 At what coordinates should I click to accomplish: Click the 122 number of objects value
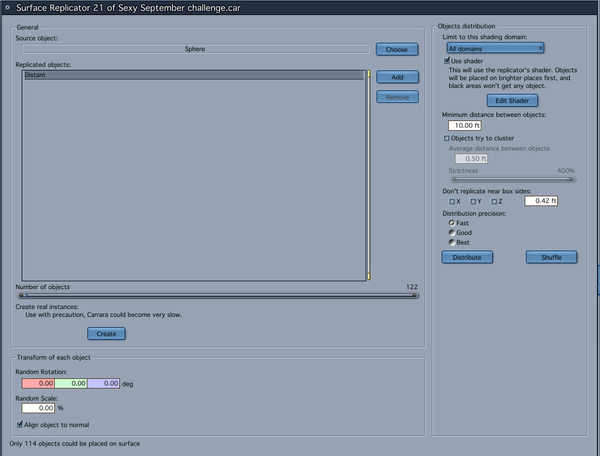coord(412,287)
